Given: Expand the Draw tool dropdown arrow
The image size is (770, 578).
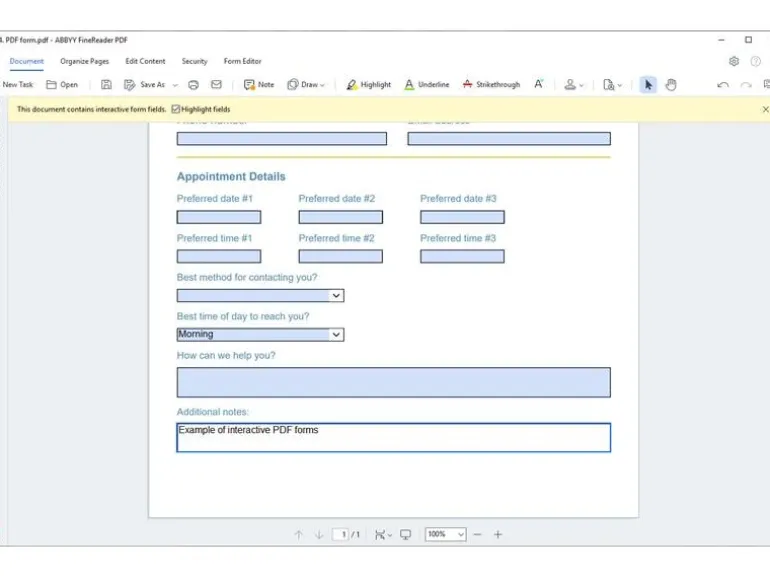Looking at the screenshot, I should coord(322,85).
